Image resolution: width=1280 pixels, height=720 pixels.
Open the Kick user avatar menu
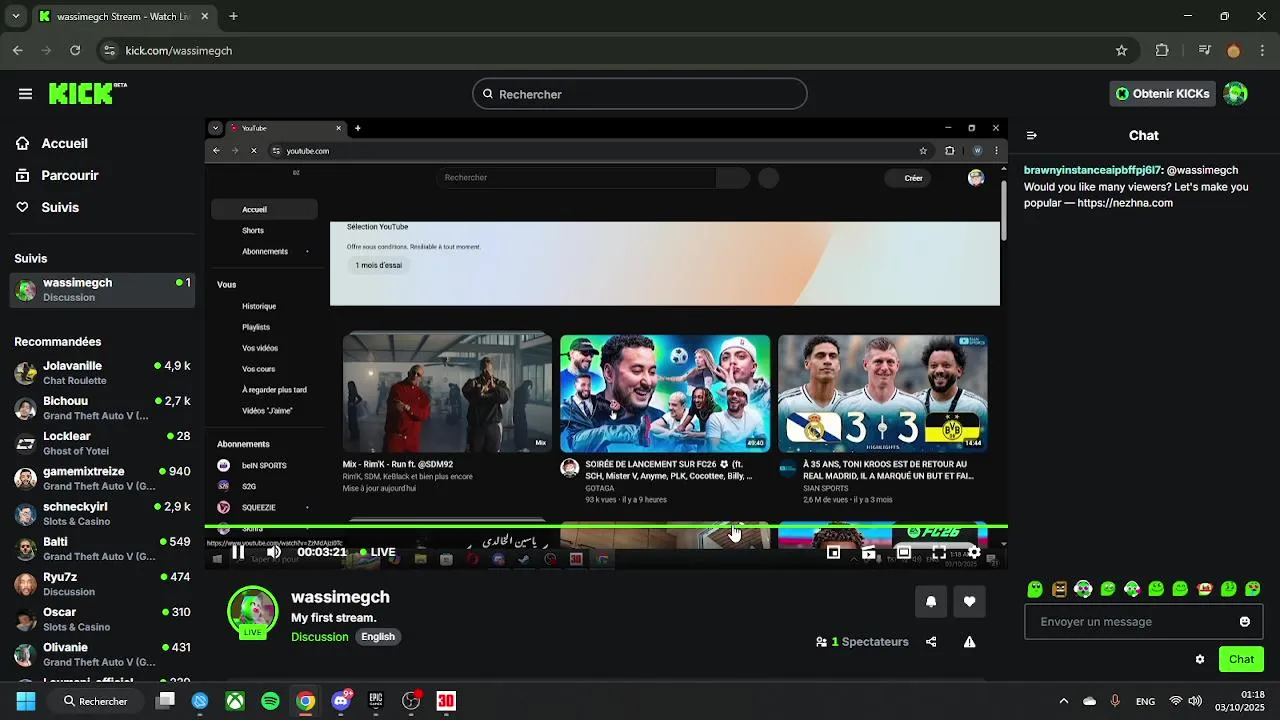(1236, 94)
